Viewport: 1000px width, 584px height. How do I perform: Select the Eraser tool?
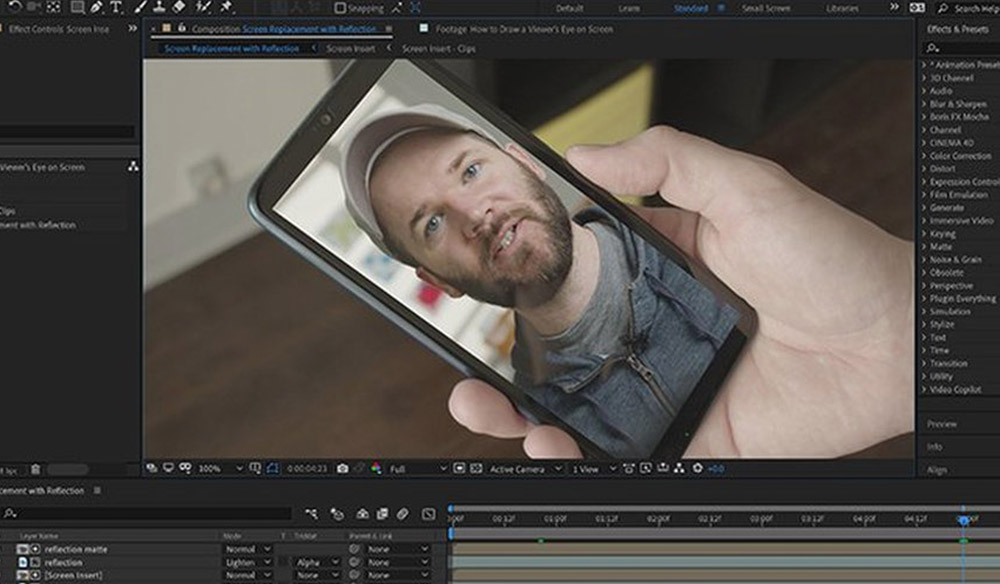176,8
